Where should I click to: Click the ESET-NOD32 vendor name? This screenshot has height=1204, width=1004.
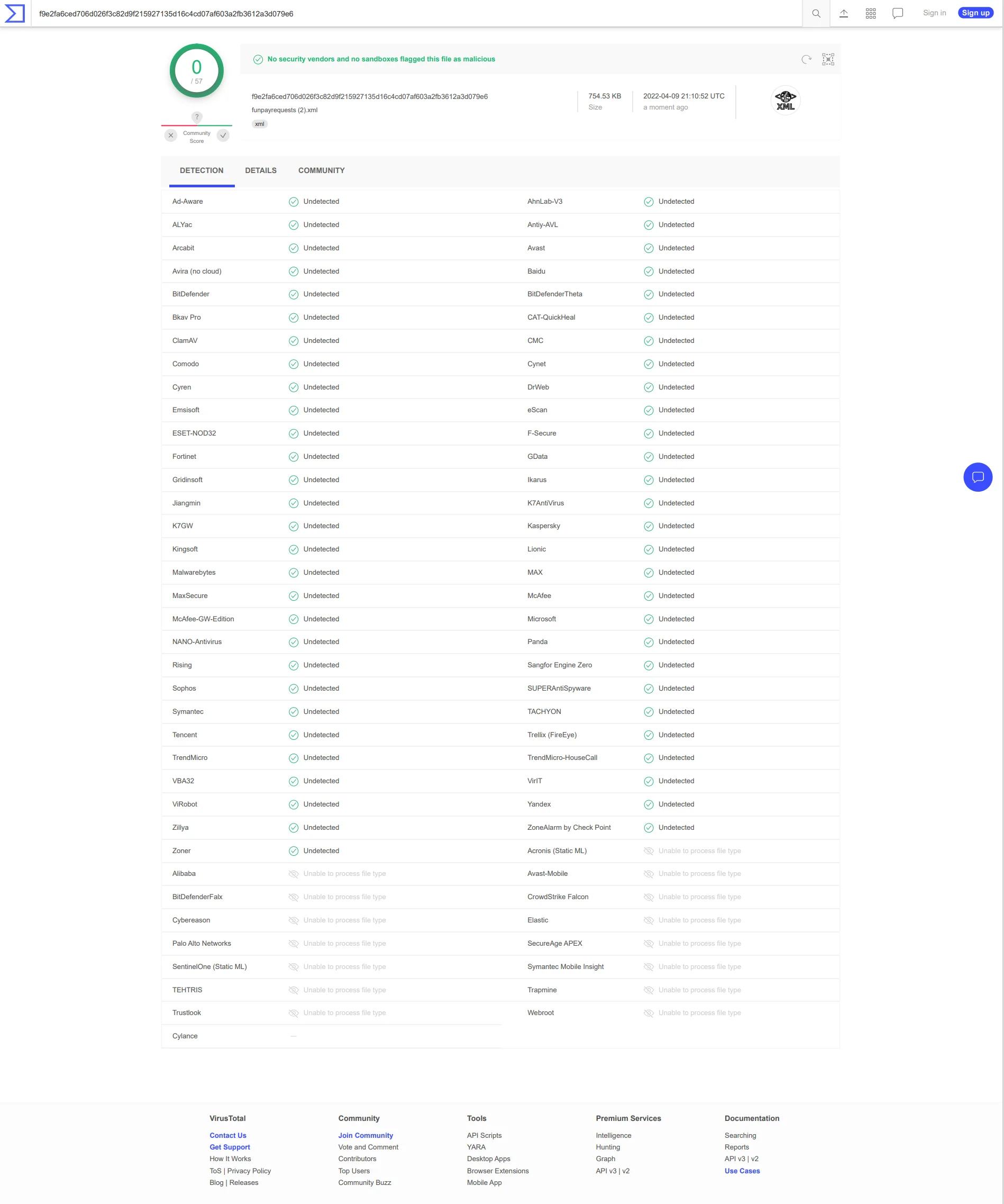tap(194, 433)
